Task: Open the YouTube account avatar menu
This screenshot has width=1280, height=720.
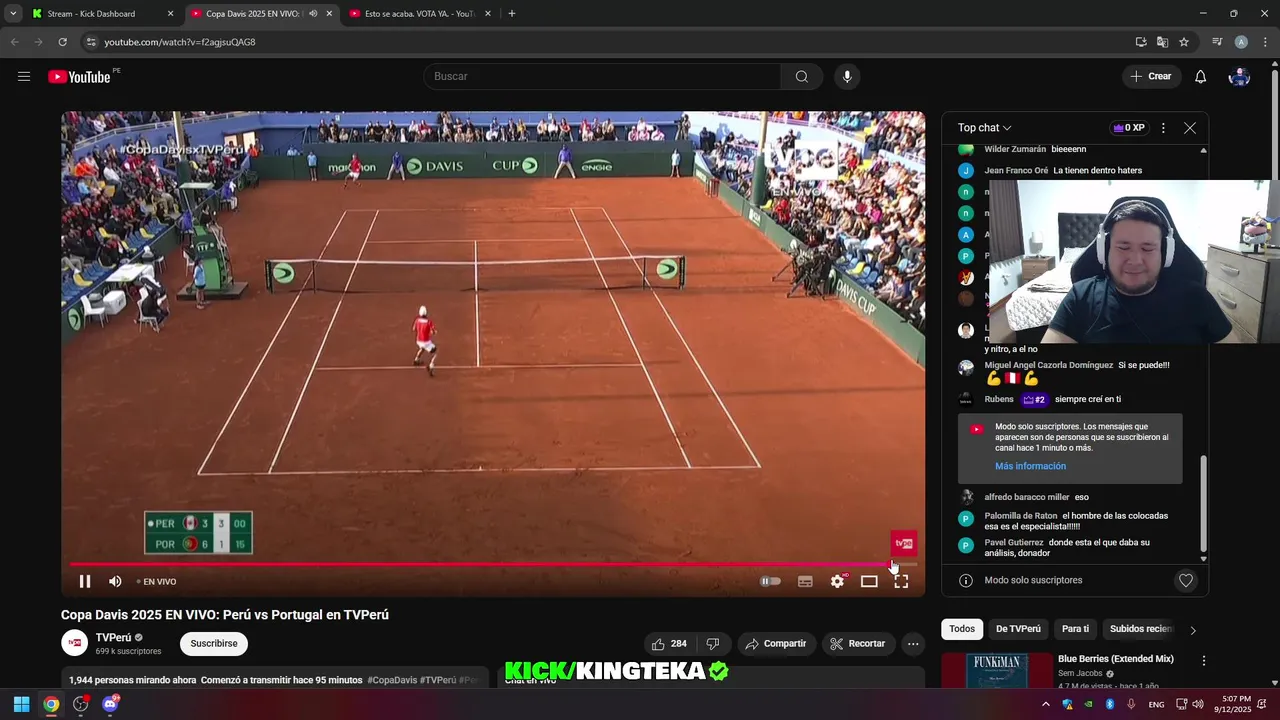Action: click(x=1239, y=76)
